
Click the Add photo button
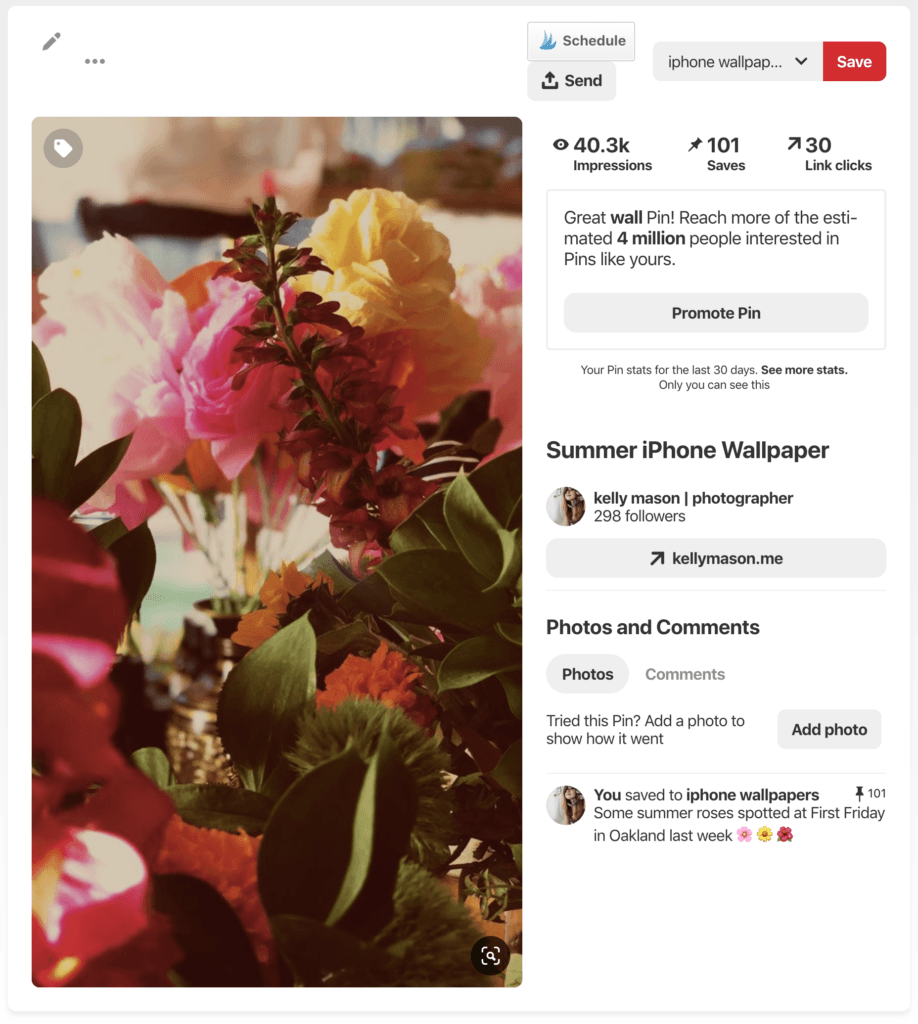(829, 729)
